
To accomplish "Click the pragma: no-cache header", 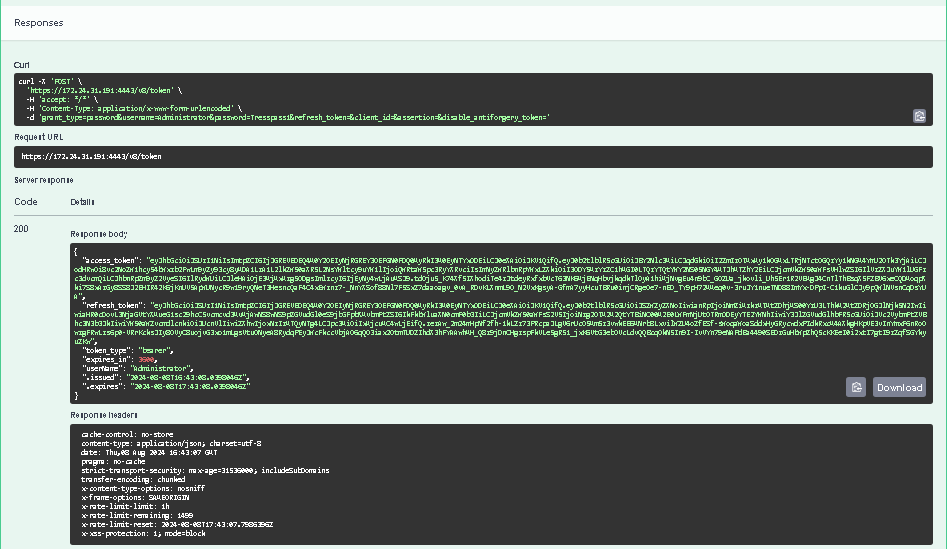I will click(x=114, y=461).
